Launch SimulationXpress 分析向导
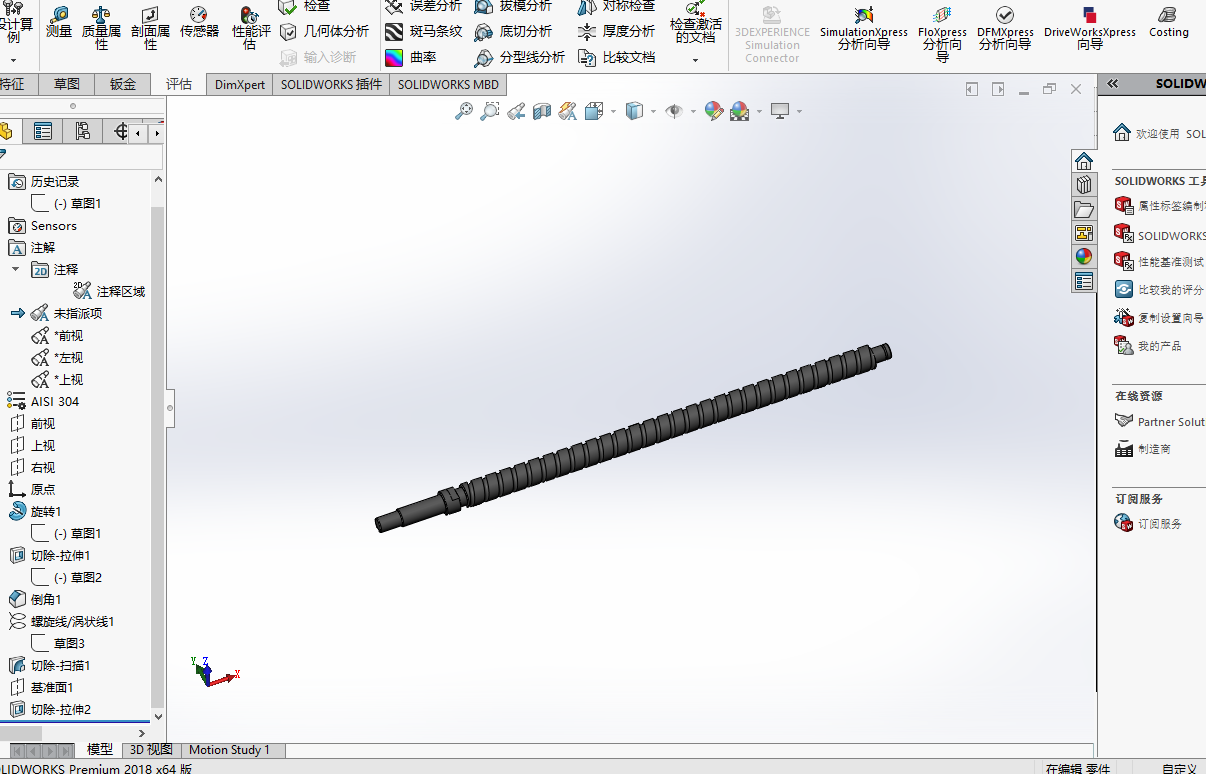The width and height of the screenshot is (1206, 774). click(x=864, y=29)
